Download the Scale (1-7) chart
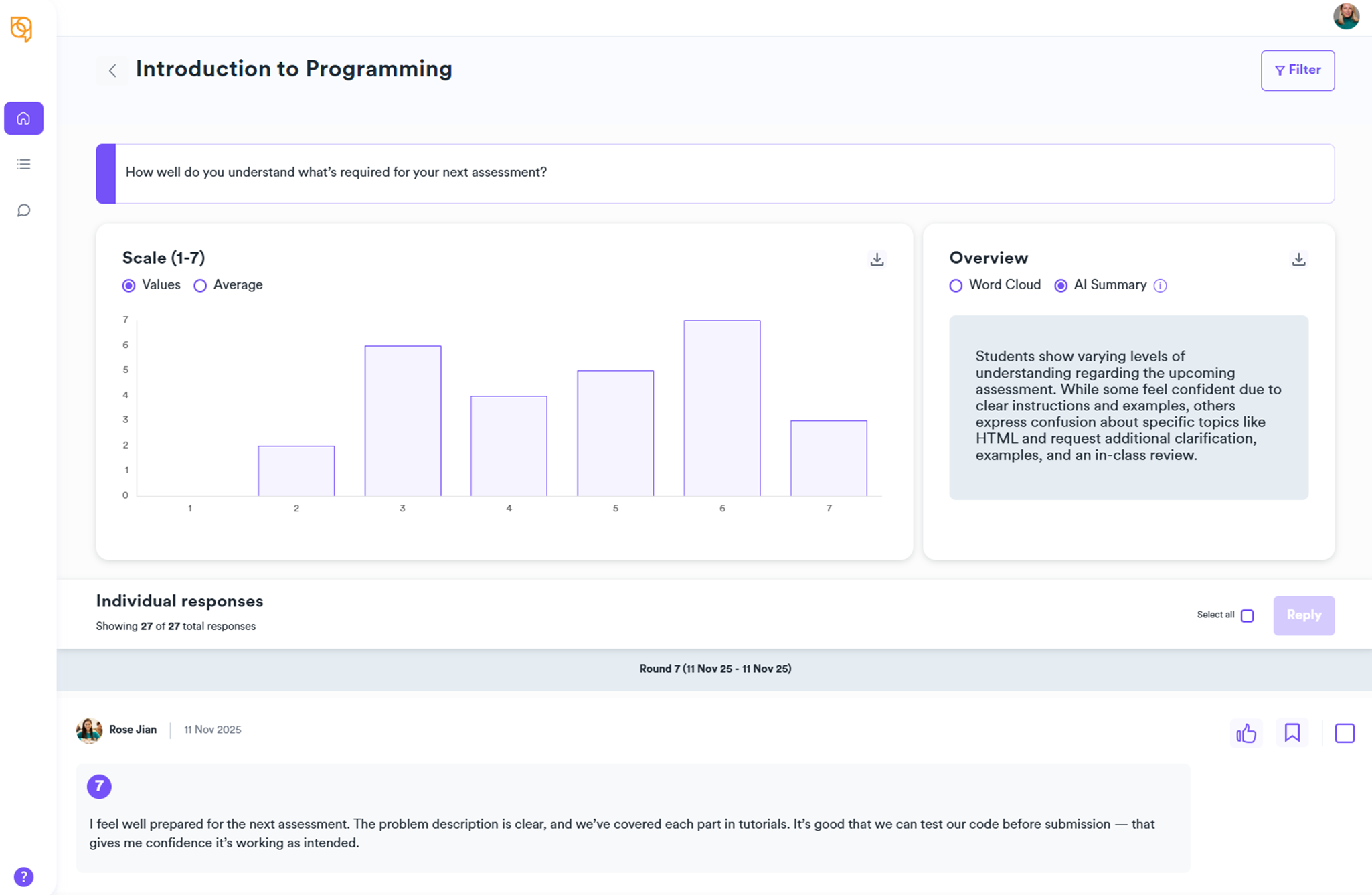 click(x=877, y=260)
